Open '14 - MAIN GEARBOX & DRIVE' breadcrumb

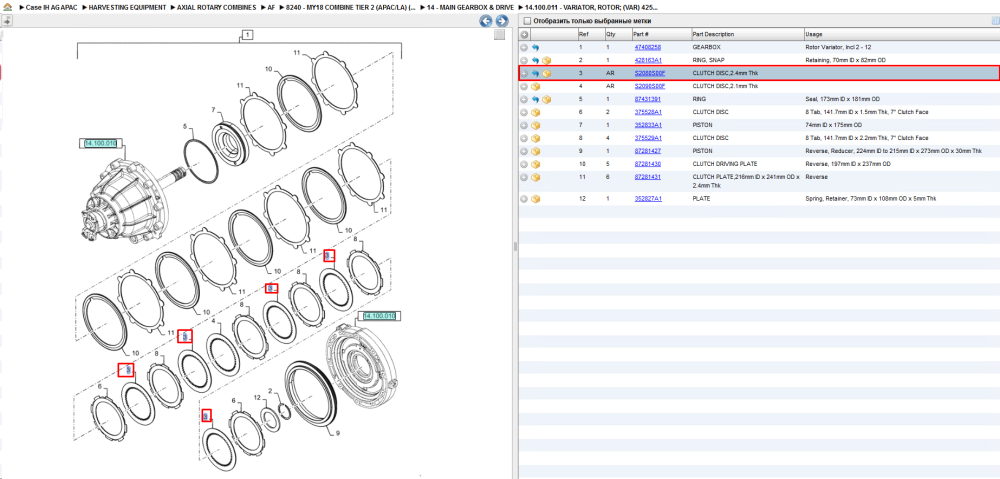pyautogui.click(x=470, y=8)
